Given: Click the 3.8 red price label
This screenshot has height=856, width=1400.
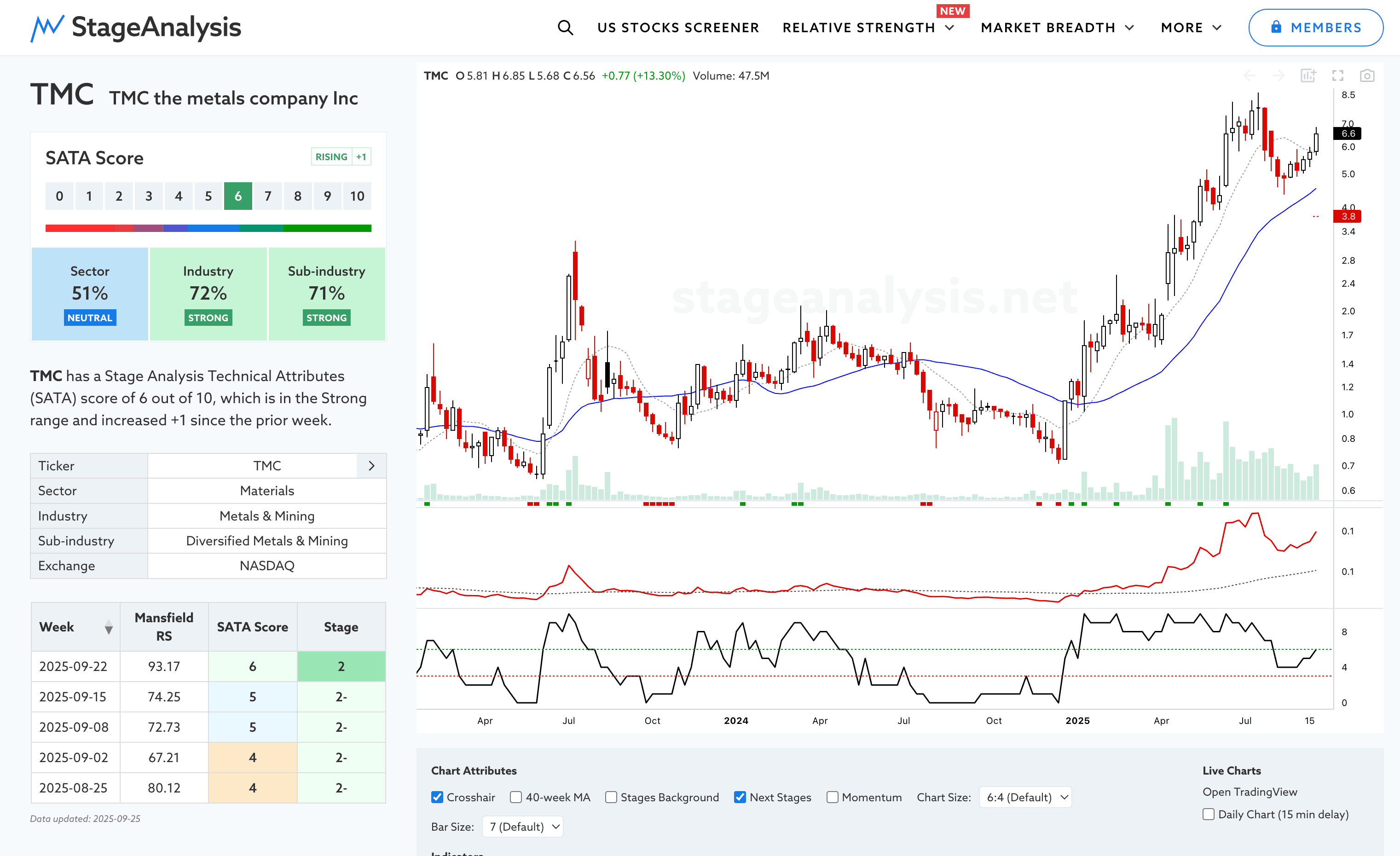Looking at the screenshot, I should (x=1348, y=216).
